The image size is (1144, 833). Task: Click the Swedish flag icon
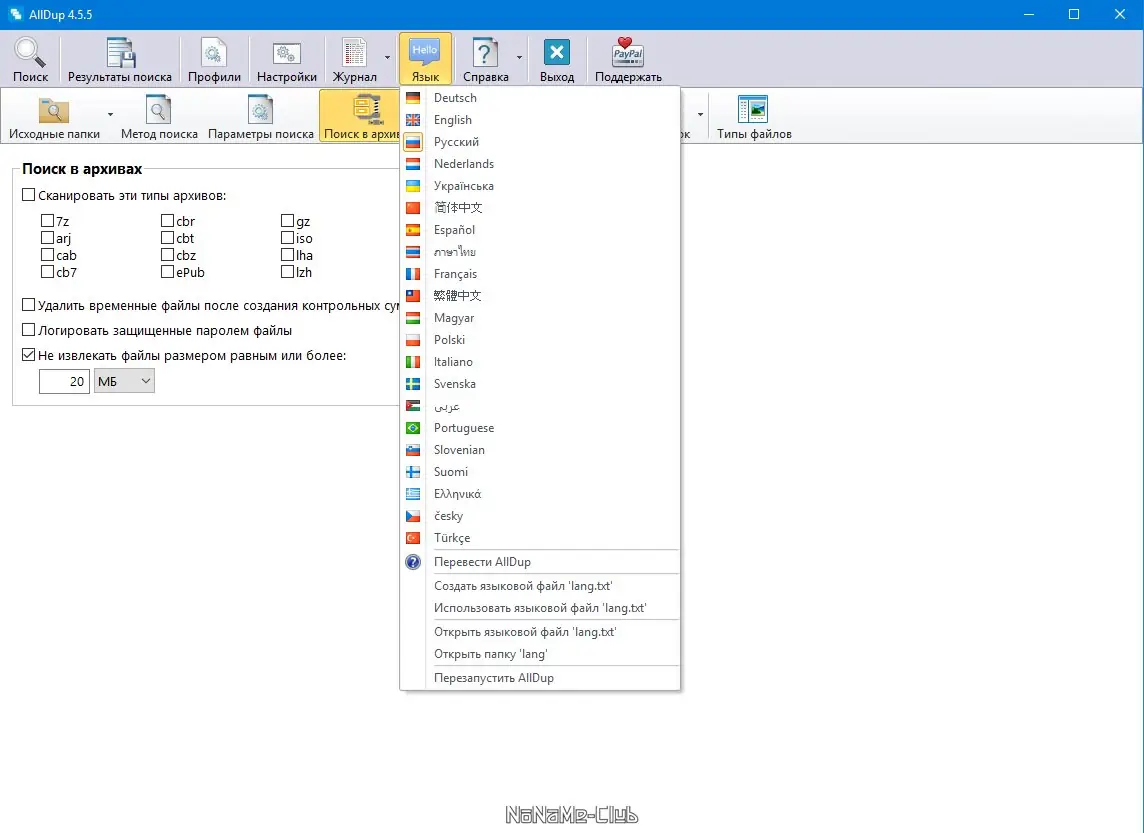[x=413, y=384]
